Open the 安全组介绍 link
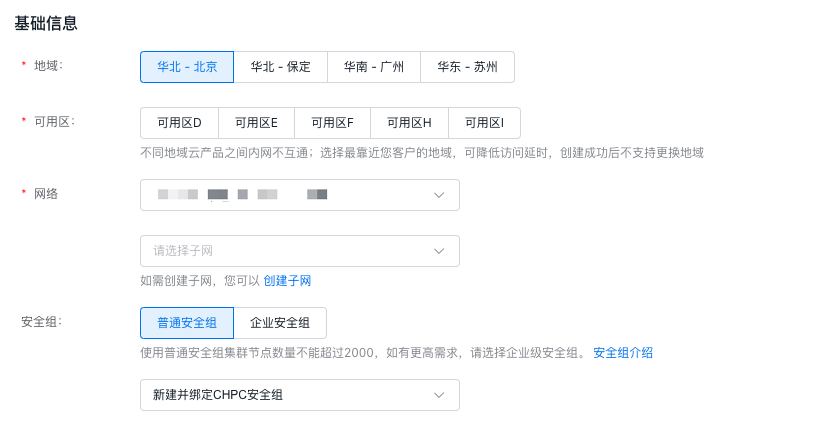This screenshot has width=837, height=438. [623, 353]
